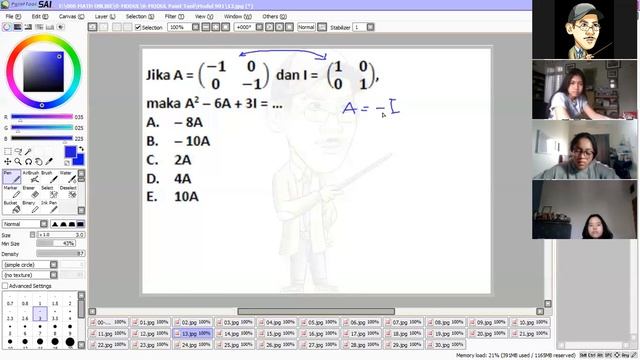The width and height of the screenshot is (640, 360).
Task: Activate the eyedropper color picker tool
Action: pyautogui.click(x=49, y=162)
